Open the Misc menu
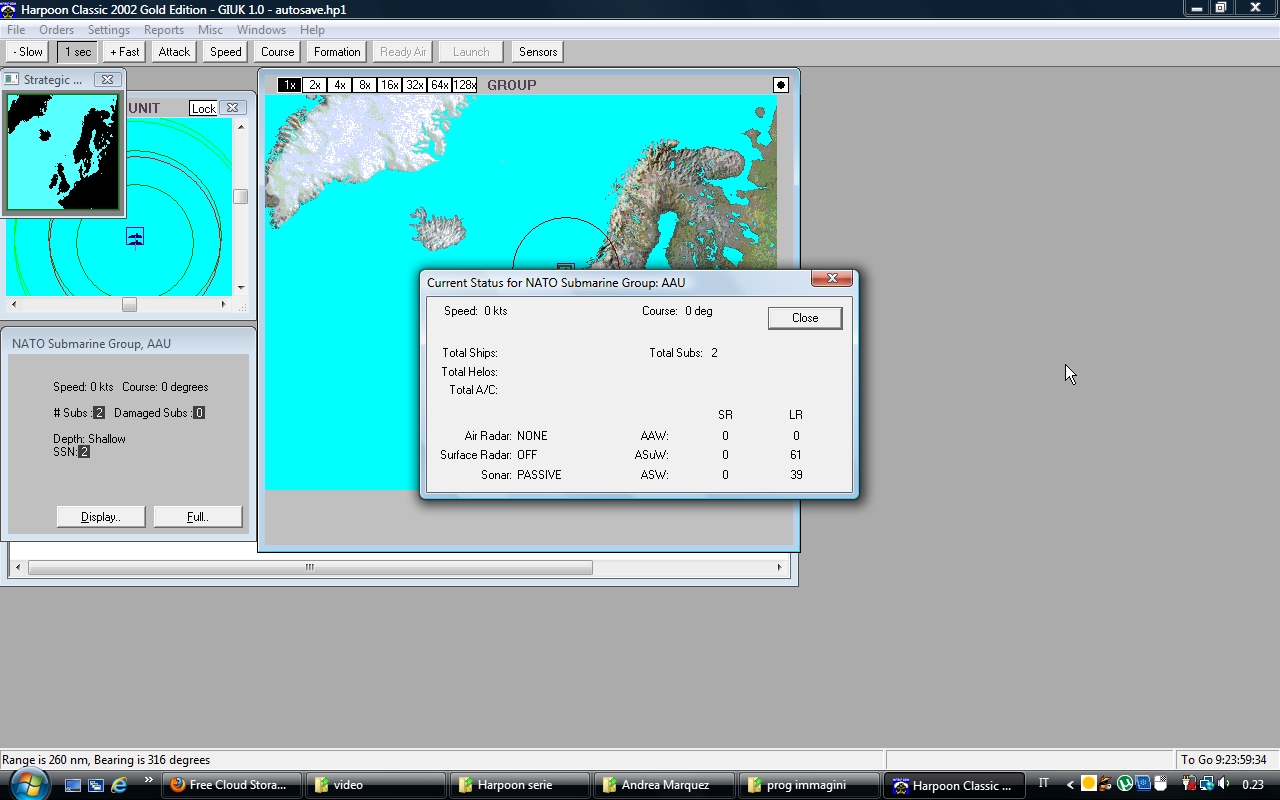 (x=210, y=30)
